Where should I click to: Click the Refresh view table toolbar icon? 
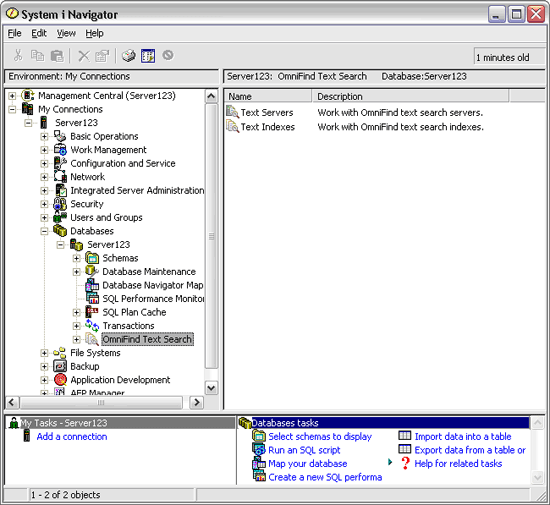148,56
